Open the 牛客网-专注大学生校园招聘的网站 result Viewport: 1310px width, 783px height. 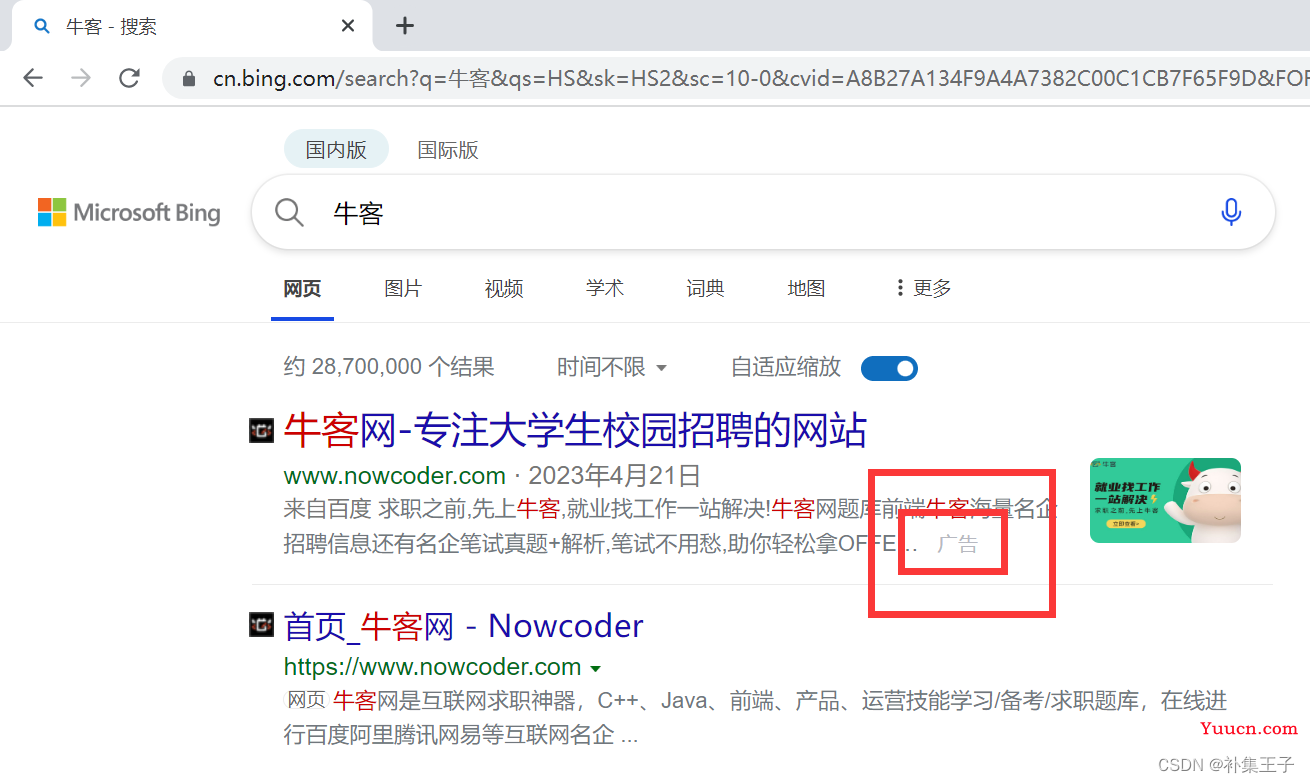(575, 430)
